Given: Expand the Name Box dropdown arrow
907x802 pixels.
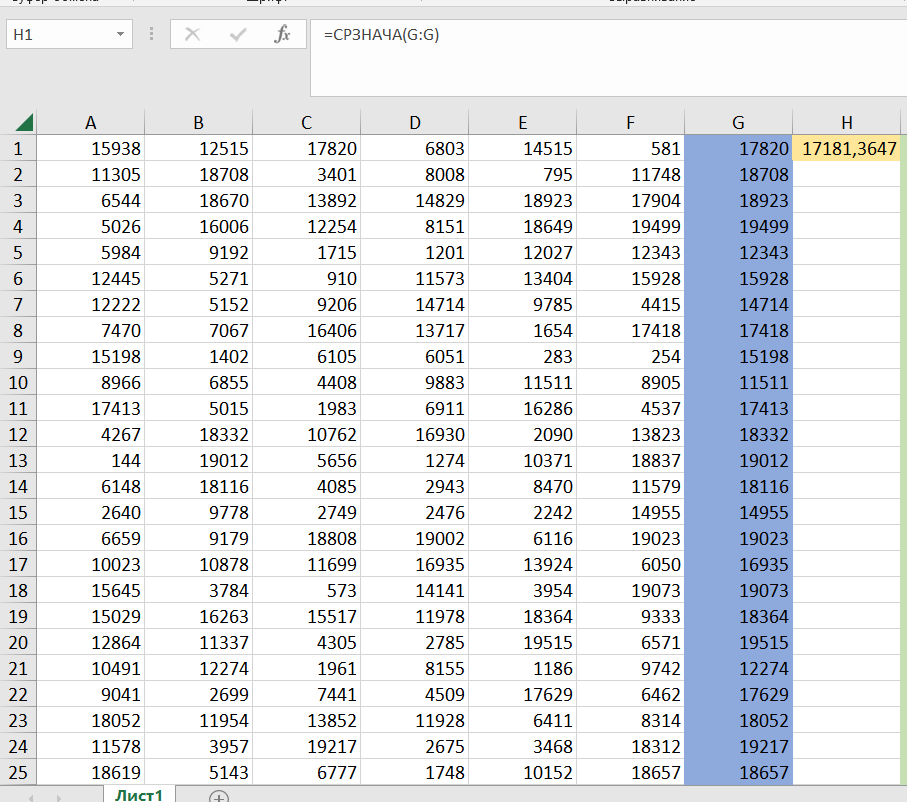Looking at the screenshot, I should point(121,35).
